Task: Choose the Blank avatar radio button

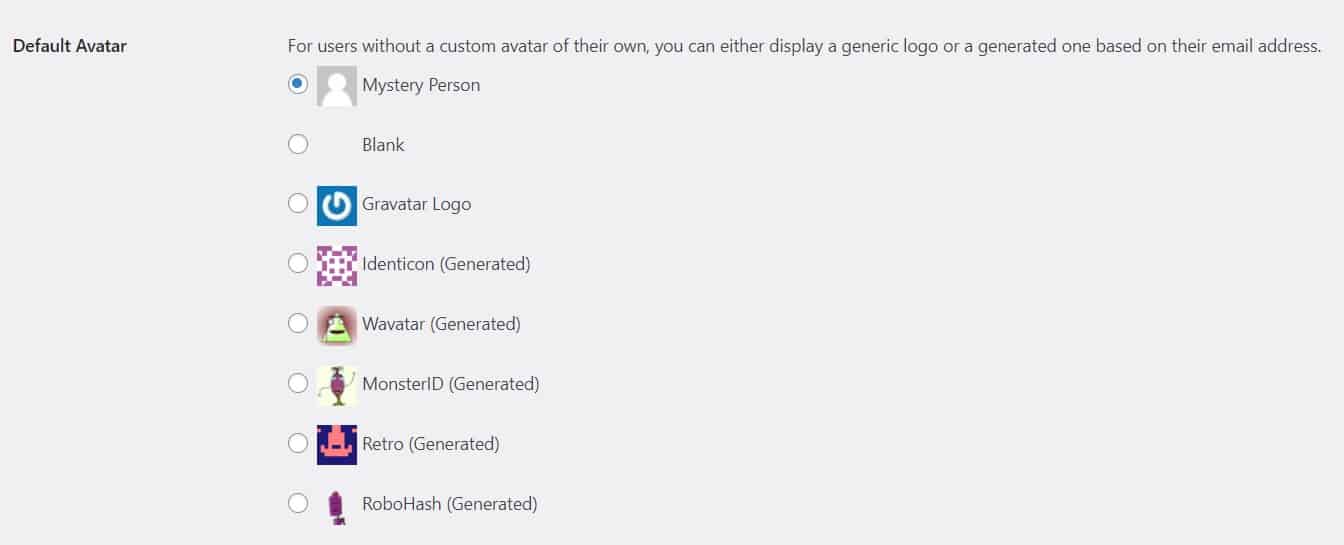Action: (298, 145)
